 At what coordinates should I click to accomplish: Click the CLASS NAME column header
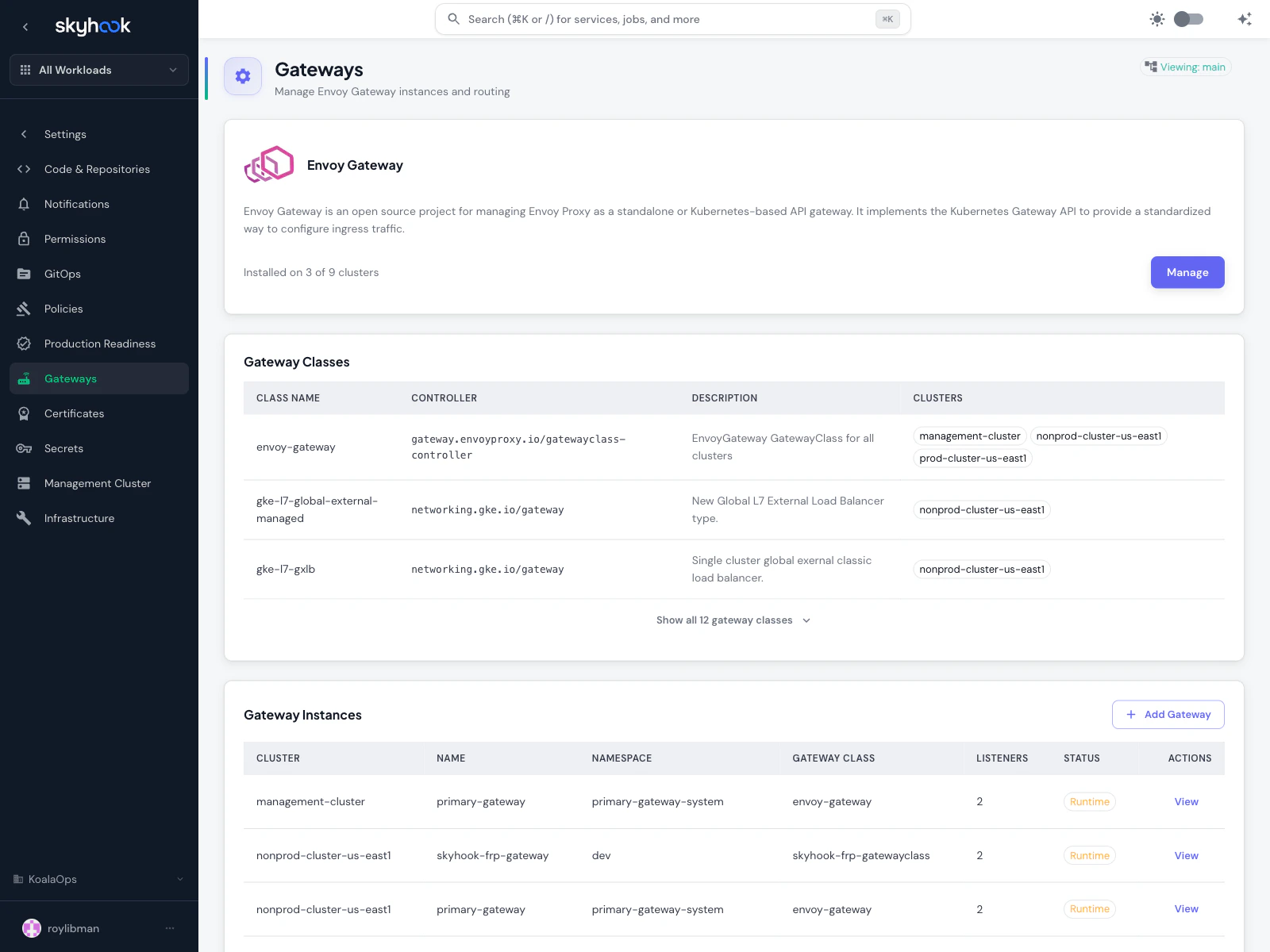click(x=288, y=398)
